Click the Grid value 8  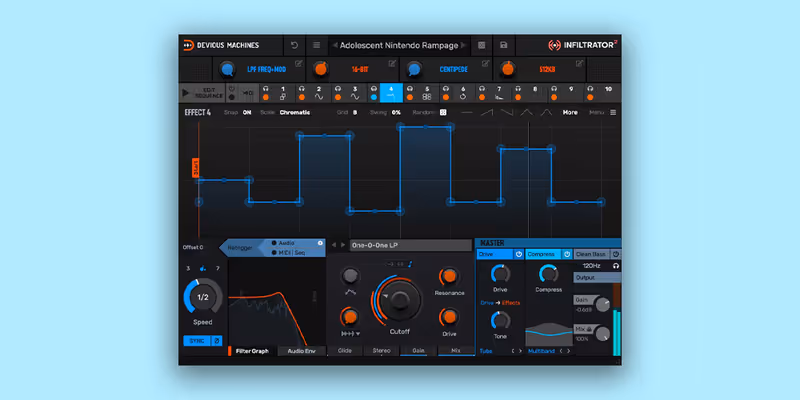(x=355, y=112)
